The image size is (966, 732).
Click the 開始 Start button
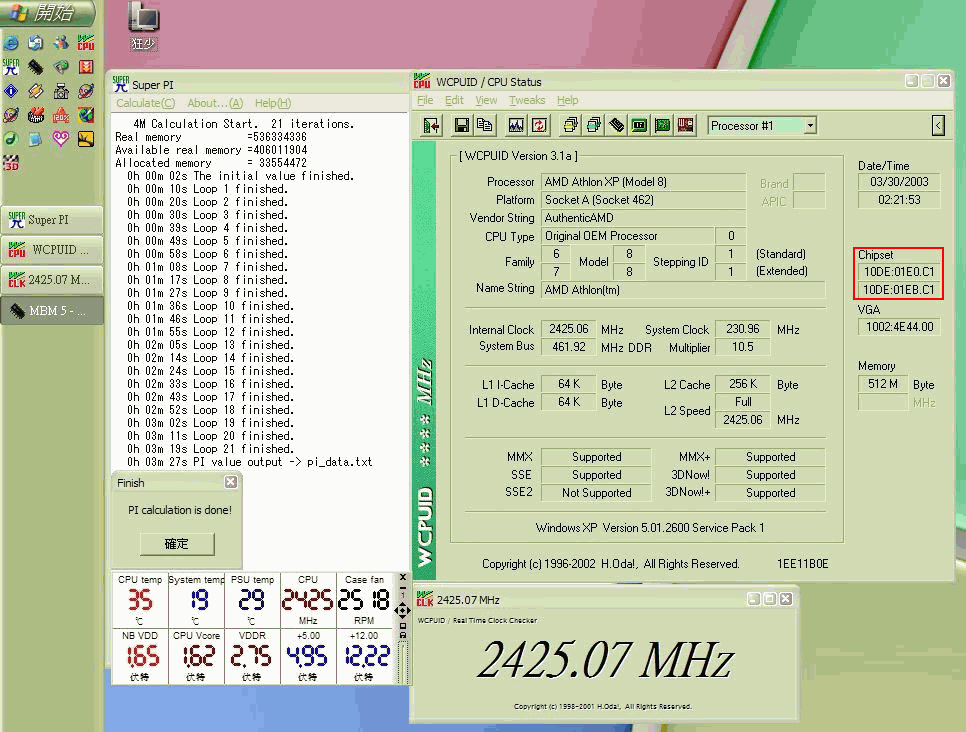coord(48,14)
